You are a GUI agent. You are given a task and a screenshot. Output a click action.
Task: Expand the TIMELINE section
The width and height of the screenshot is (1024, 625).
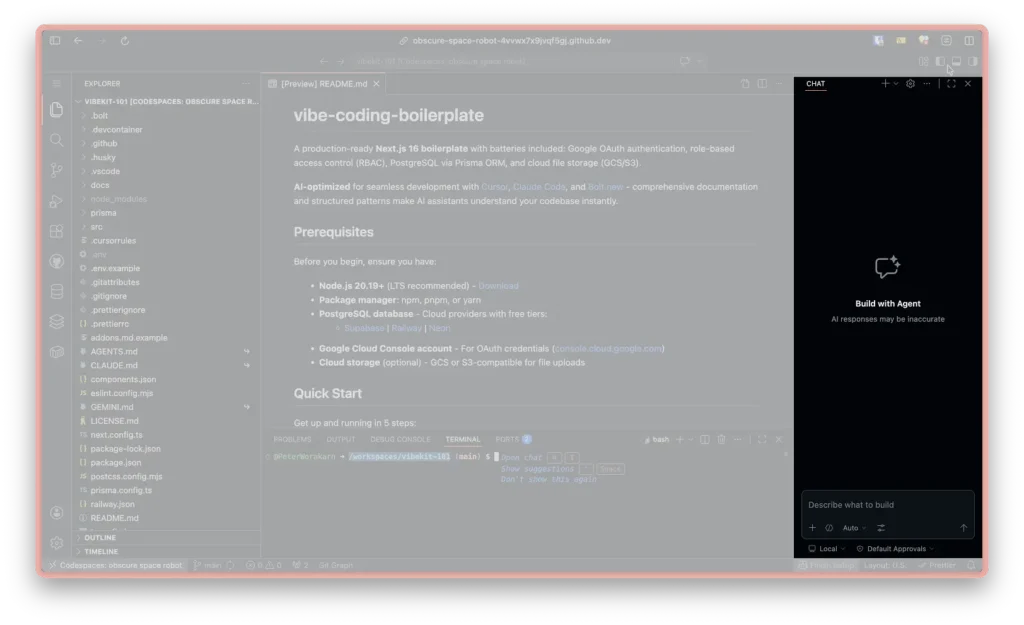[x=168, y=552]
